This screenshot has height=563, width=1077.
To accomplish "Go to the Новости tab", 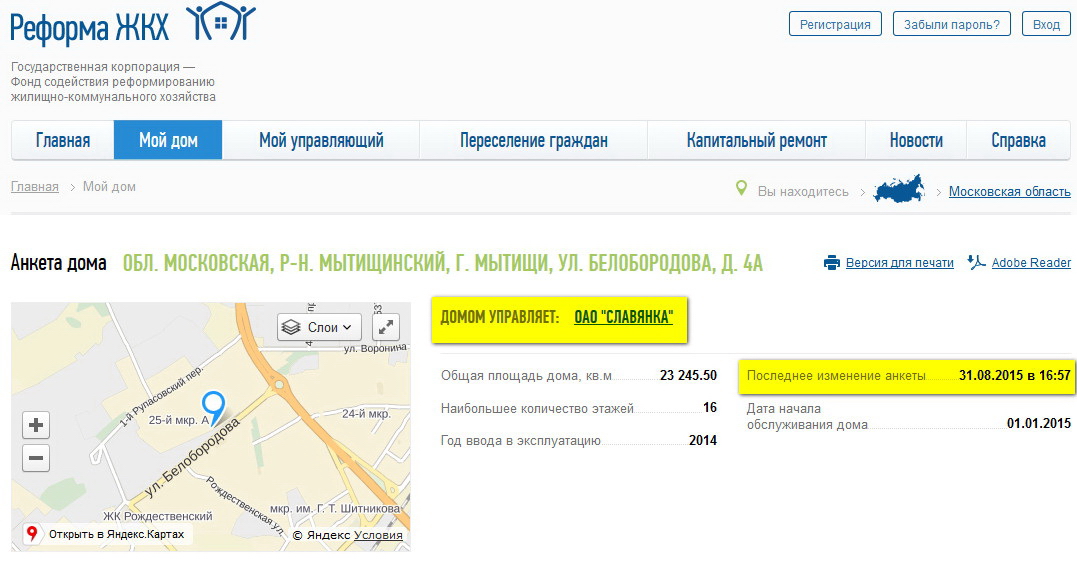I will tap(916, 141).
